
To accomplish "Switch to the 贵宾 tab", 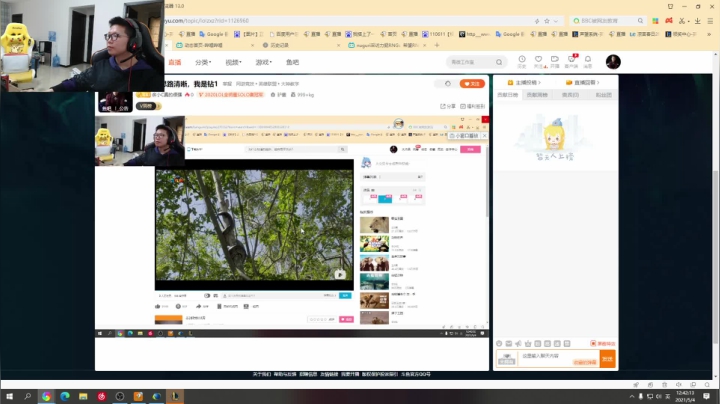I will tap(570, 95).
